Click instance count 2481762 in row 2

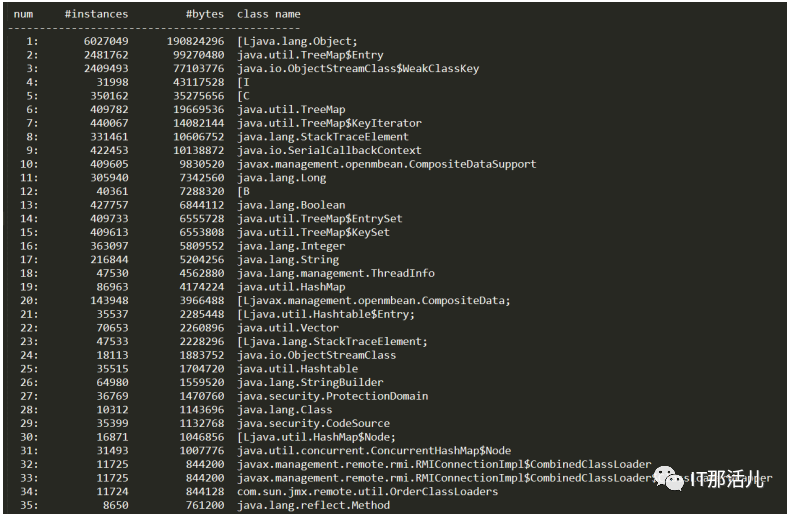pos(106,55)
